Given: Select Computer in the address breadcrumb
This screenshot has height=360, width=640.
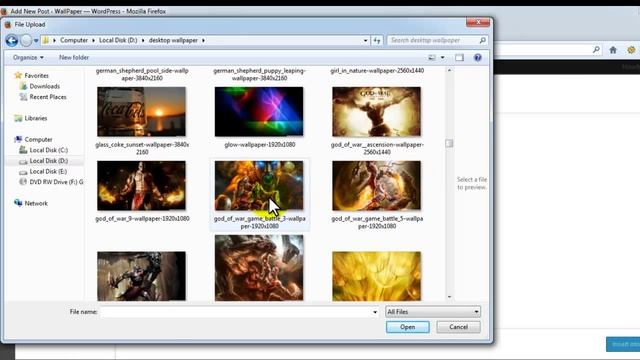Looking at the screenshot, I should tap(74, 40).
